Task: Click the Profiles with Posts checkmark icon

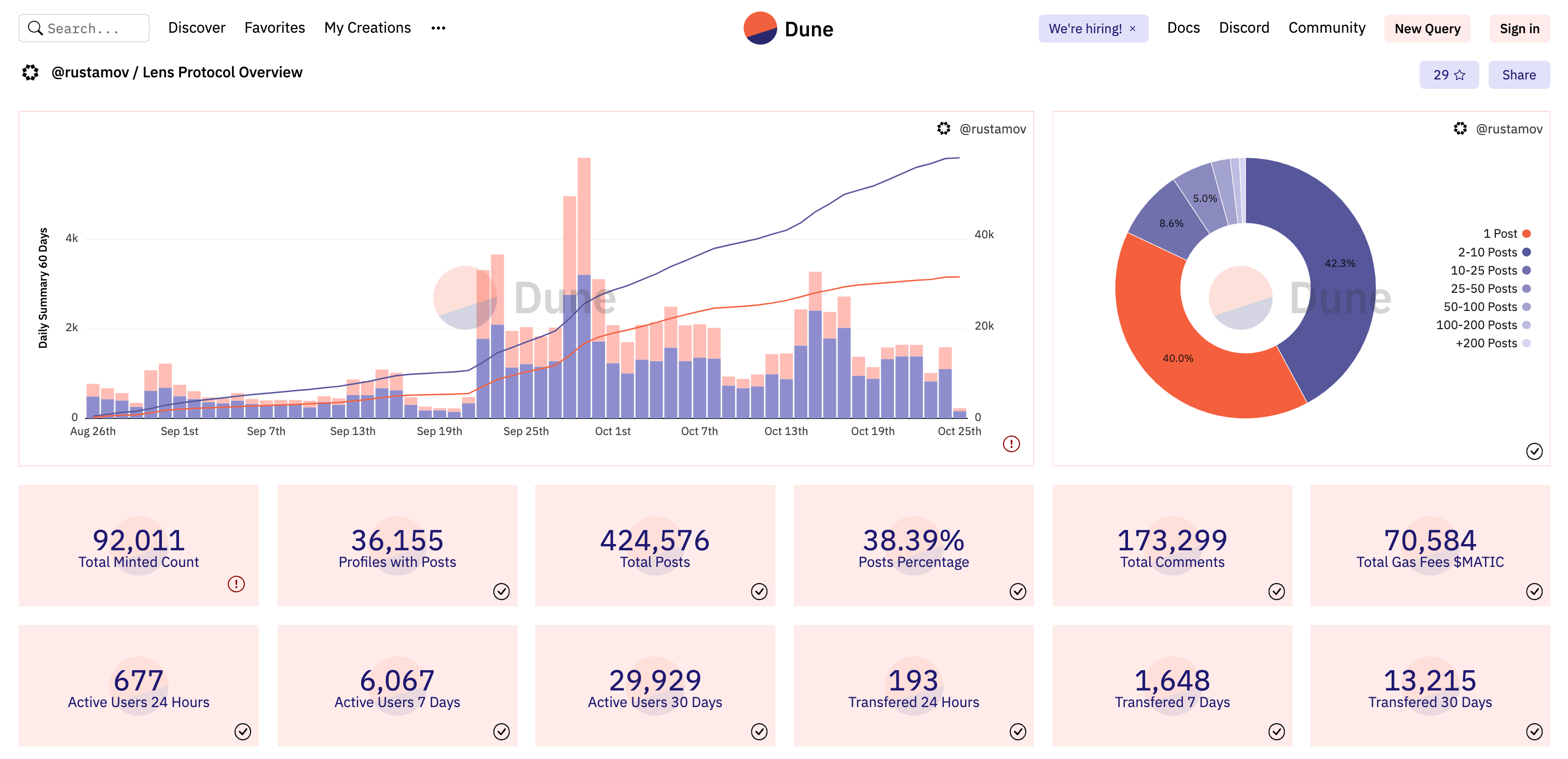Action: click(501, 591)
